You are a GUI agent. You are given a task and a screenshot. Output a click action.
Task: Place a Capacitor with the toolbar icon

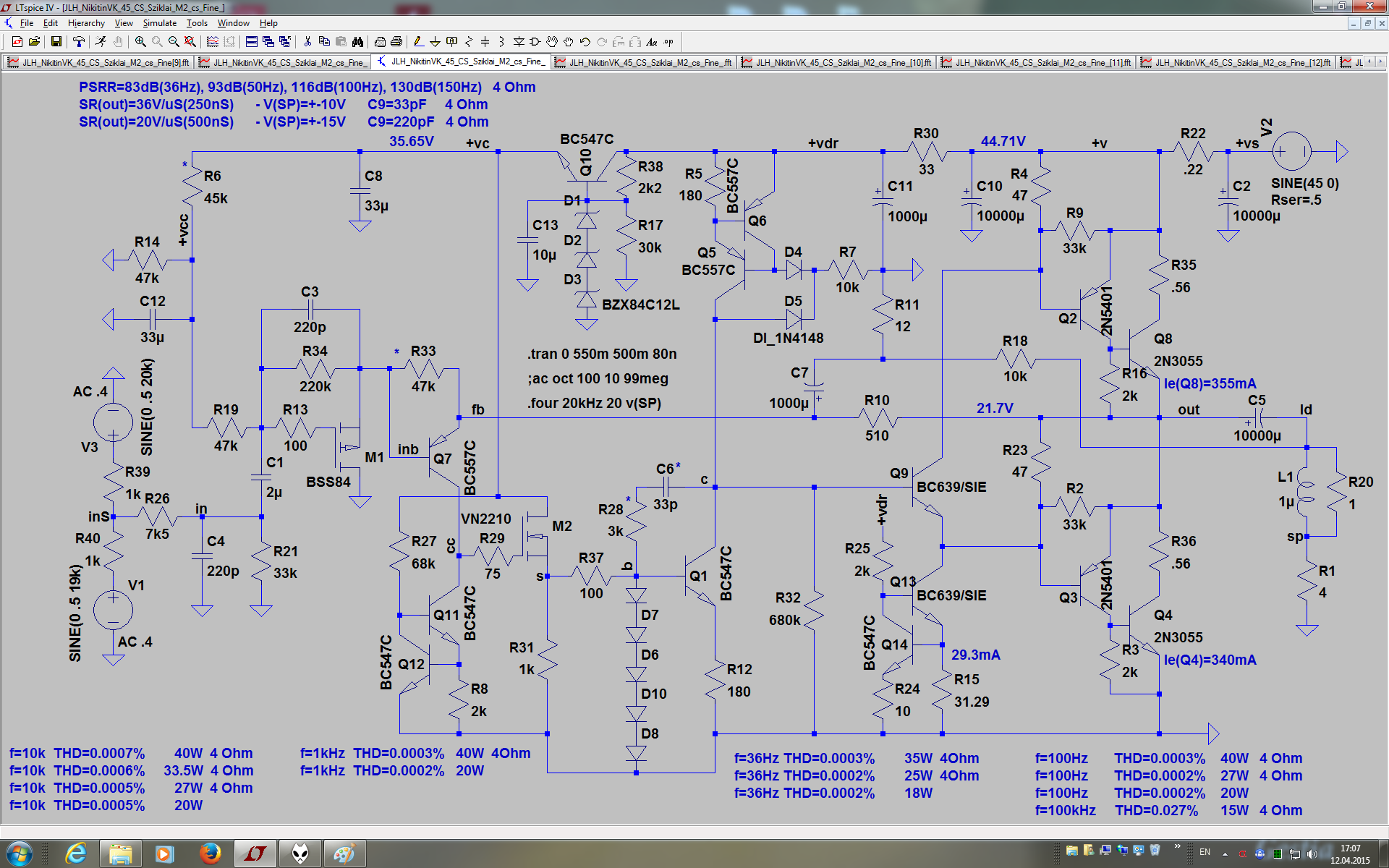(485, 42)
